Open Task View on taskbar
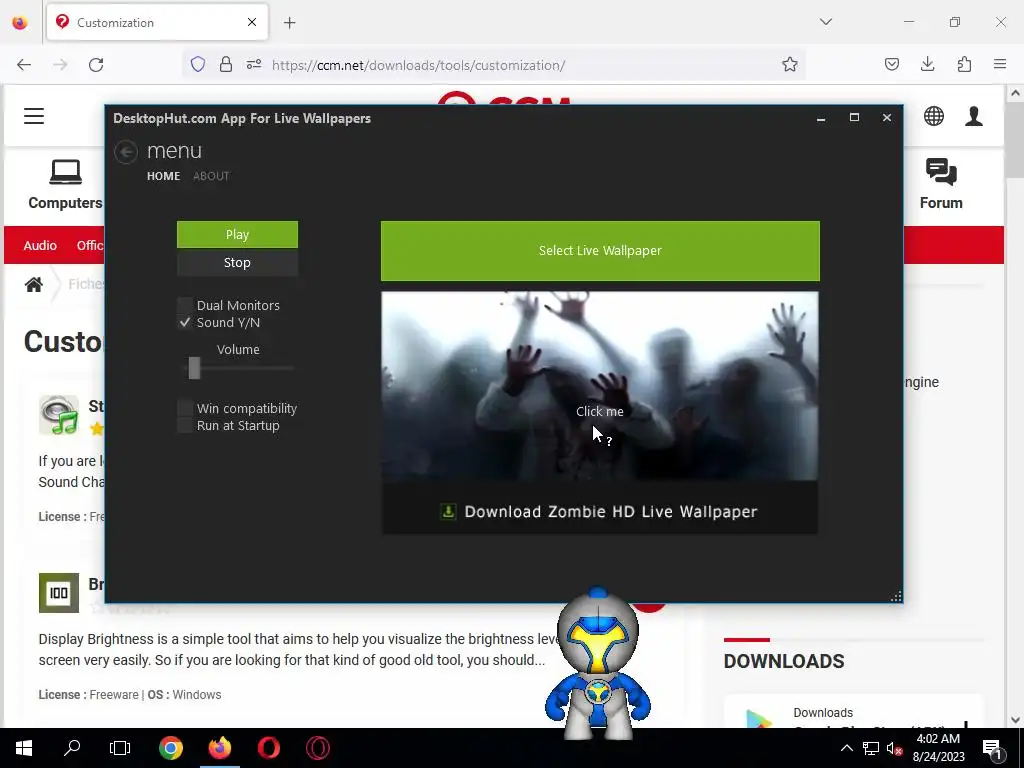This screenshot has width=1024, height=768. pos(120,748)
